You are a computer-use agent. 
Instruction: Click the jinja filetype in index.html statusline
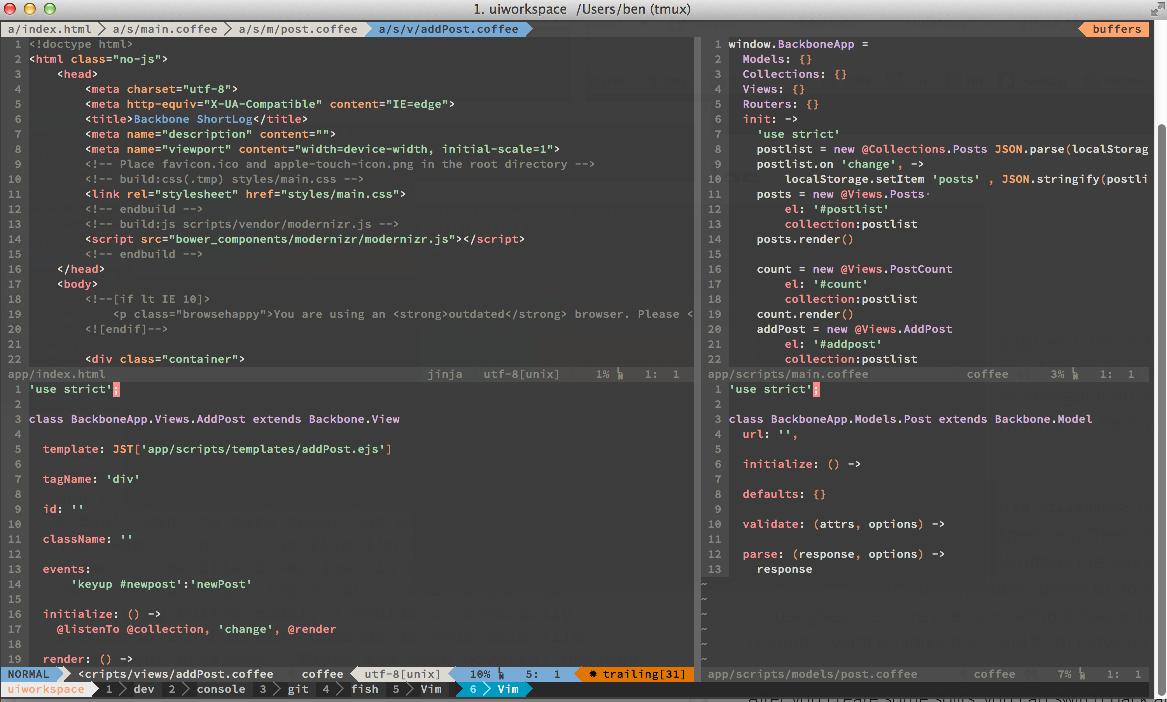445,374
